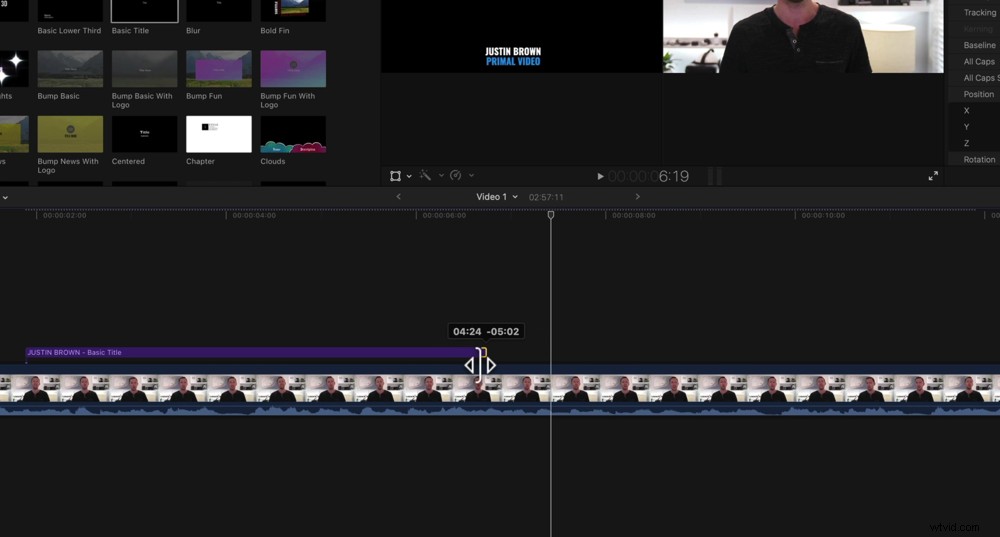1000x537 pixels.
Task: Click the 02:57:11 project duration text
Action: tap(546, 197)
